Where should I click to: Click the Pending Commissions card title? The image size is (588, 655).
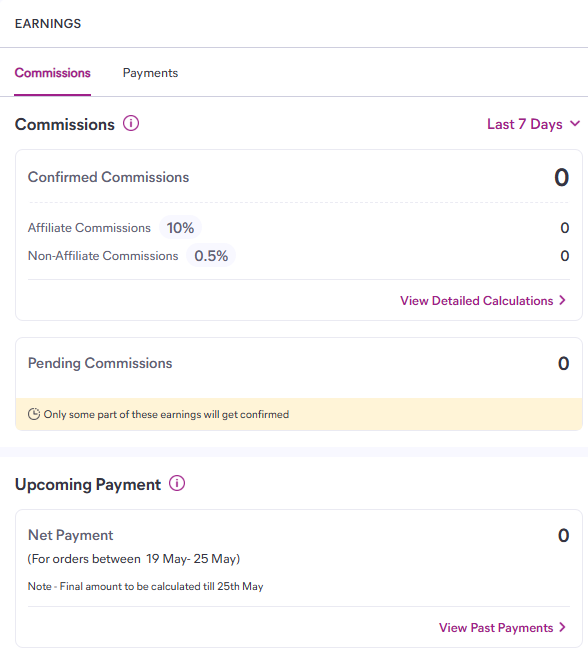point(100,363)
